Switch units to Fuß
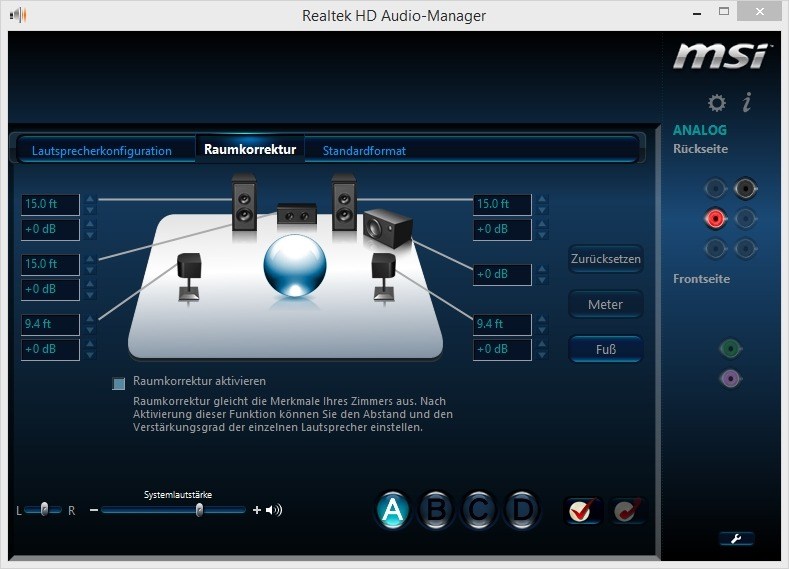The image size is (789, 569). pos(605,349)
